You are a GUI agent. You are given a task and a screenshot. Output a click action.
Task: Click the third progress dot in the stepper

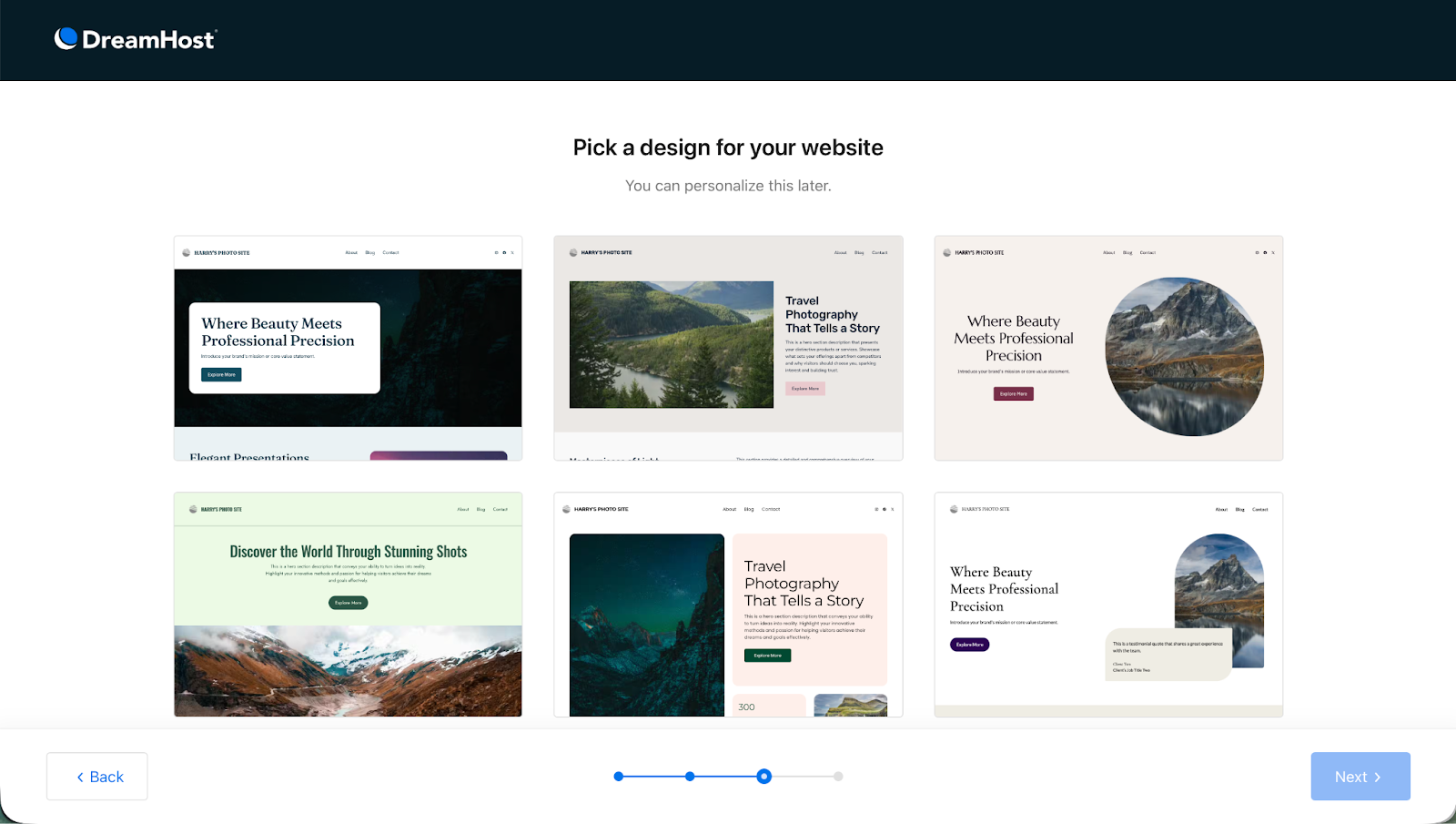pos(763,776)
